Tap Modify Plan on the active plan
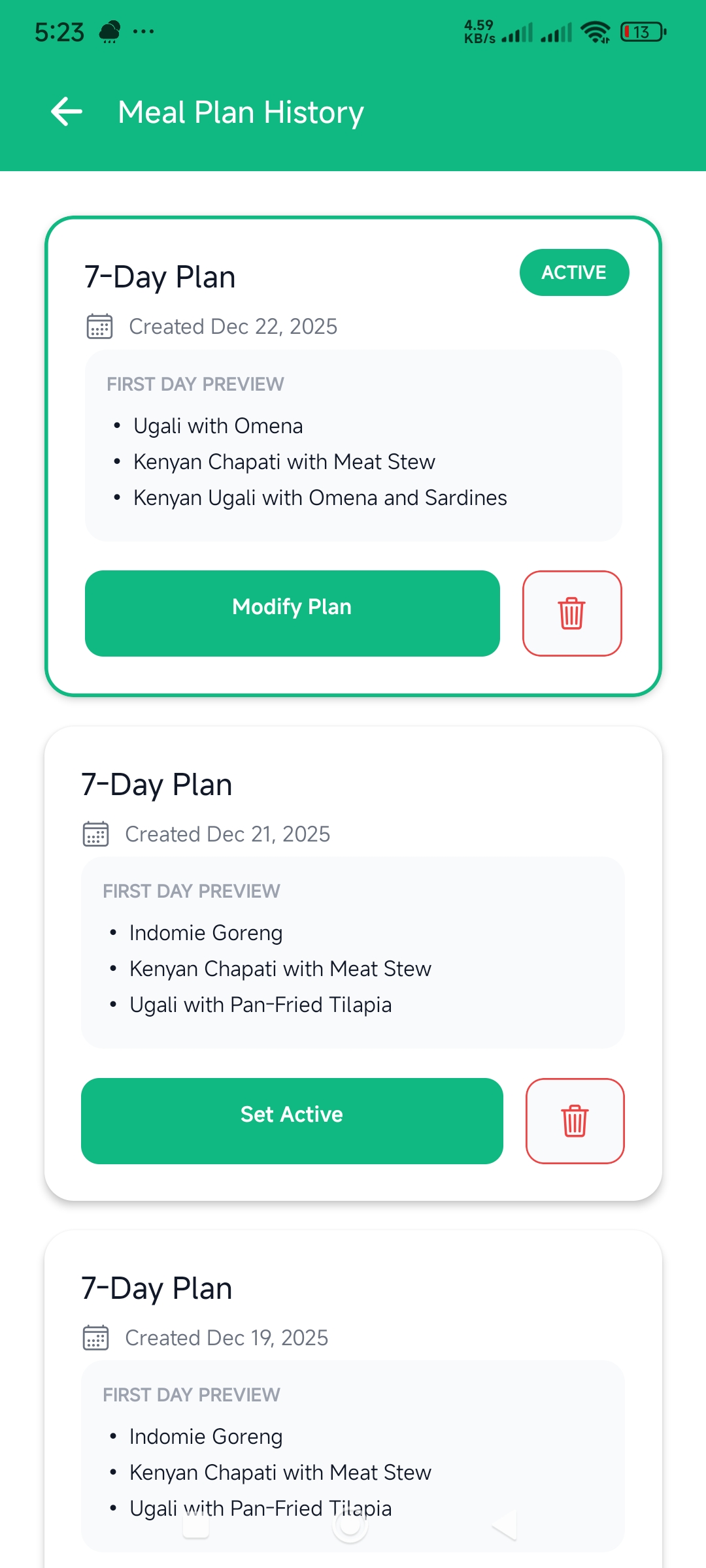 (x=292, y=606)
